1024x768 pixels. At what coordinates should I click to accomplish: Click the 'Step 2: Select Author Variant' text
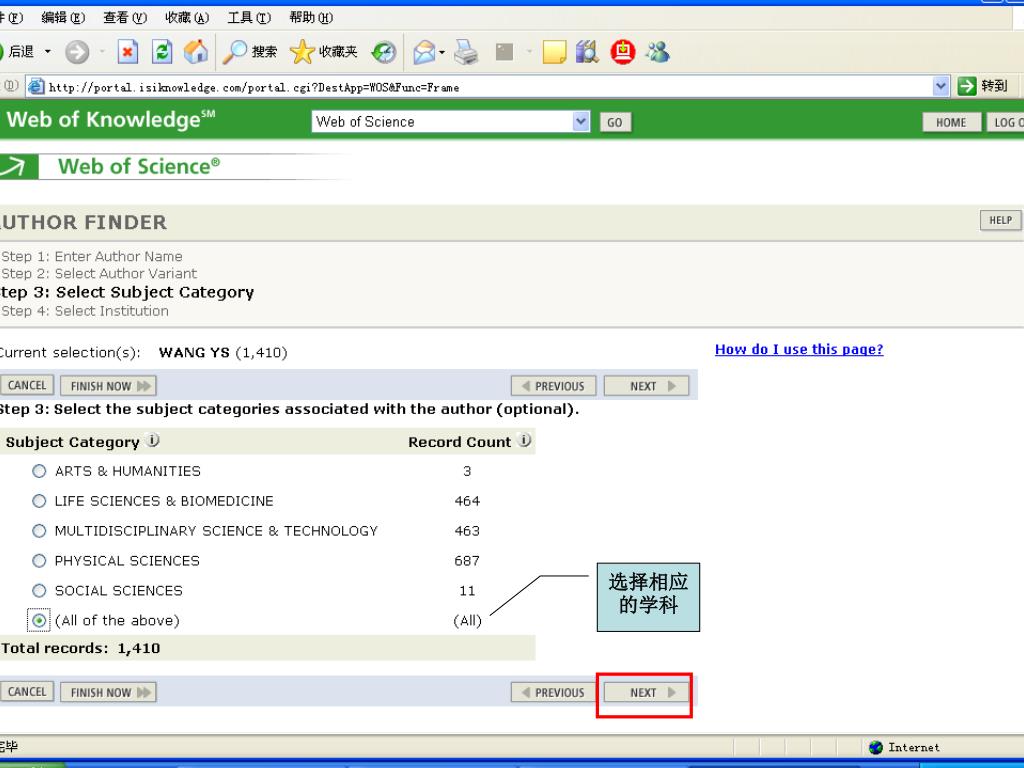click(x=99, y=273)
